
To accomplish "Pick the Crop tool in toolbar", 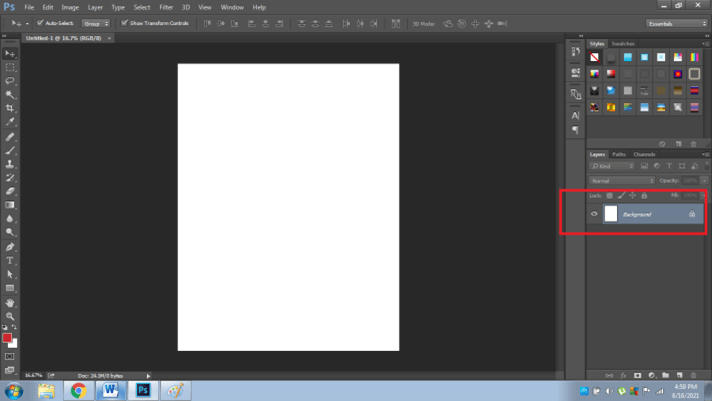I will click(x=11, y=108).
